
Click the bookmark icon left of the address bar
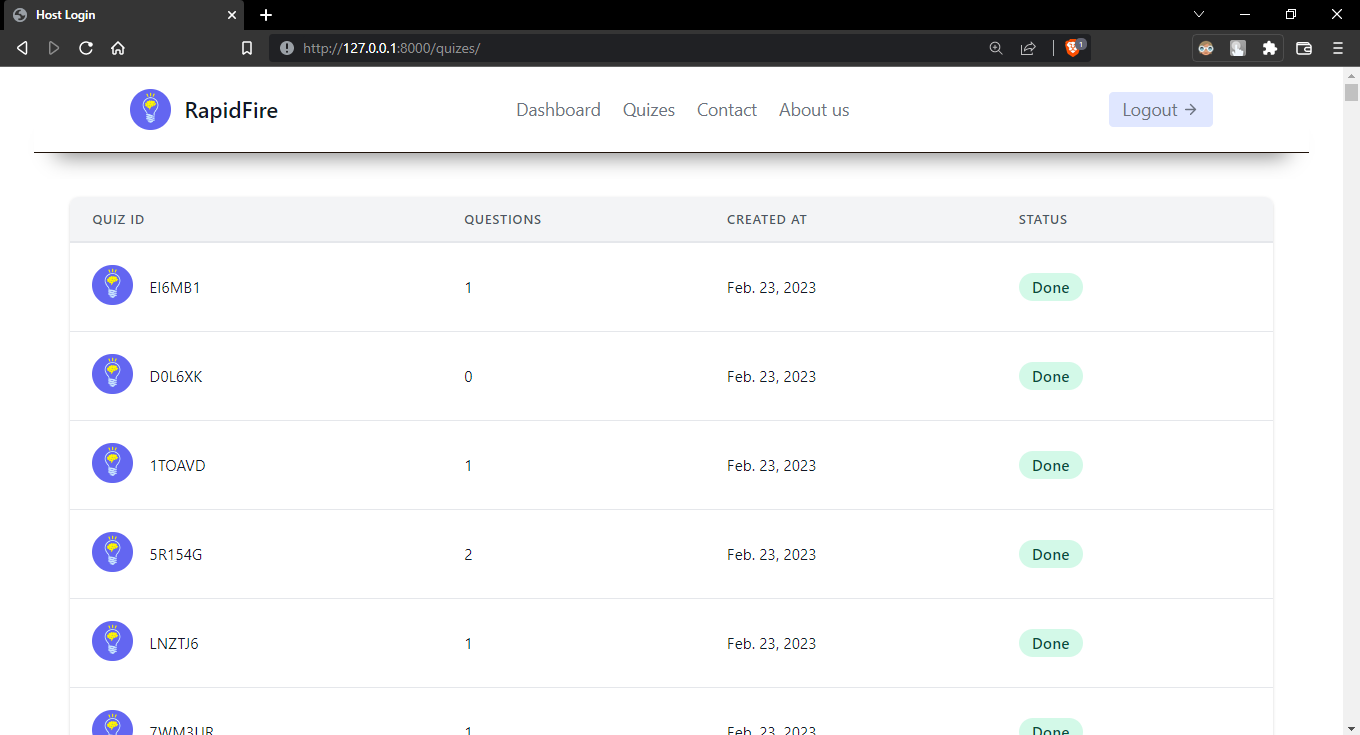(247, 47)
